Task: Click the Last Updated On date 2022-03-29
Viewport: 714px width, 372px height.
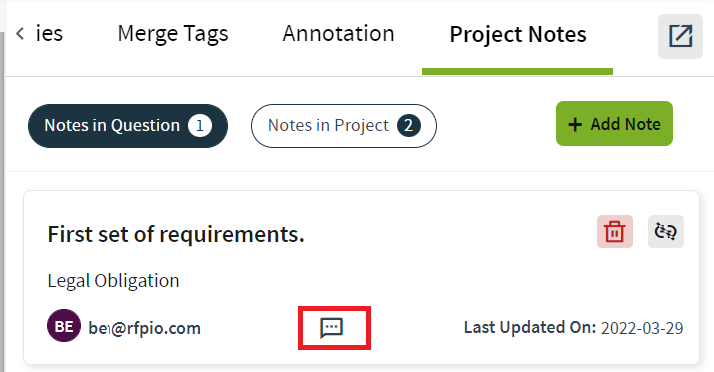Action: [x=642, y=328]
